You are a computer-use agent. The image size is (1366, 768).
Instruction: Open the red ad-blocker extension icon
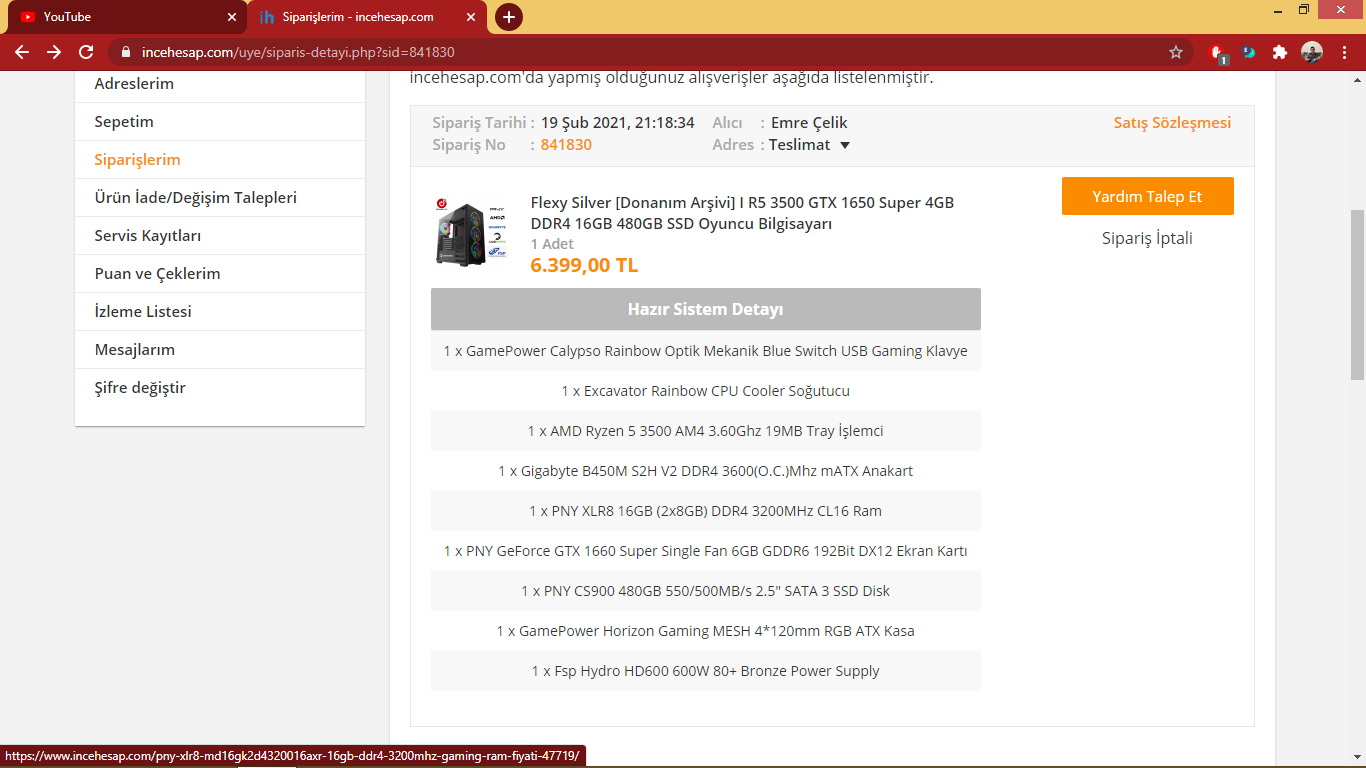(1218, 53)
